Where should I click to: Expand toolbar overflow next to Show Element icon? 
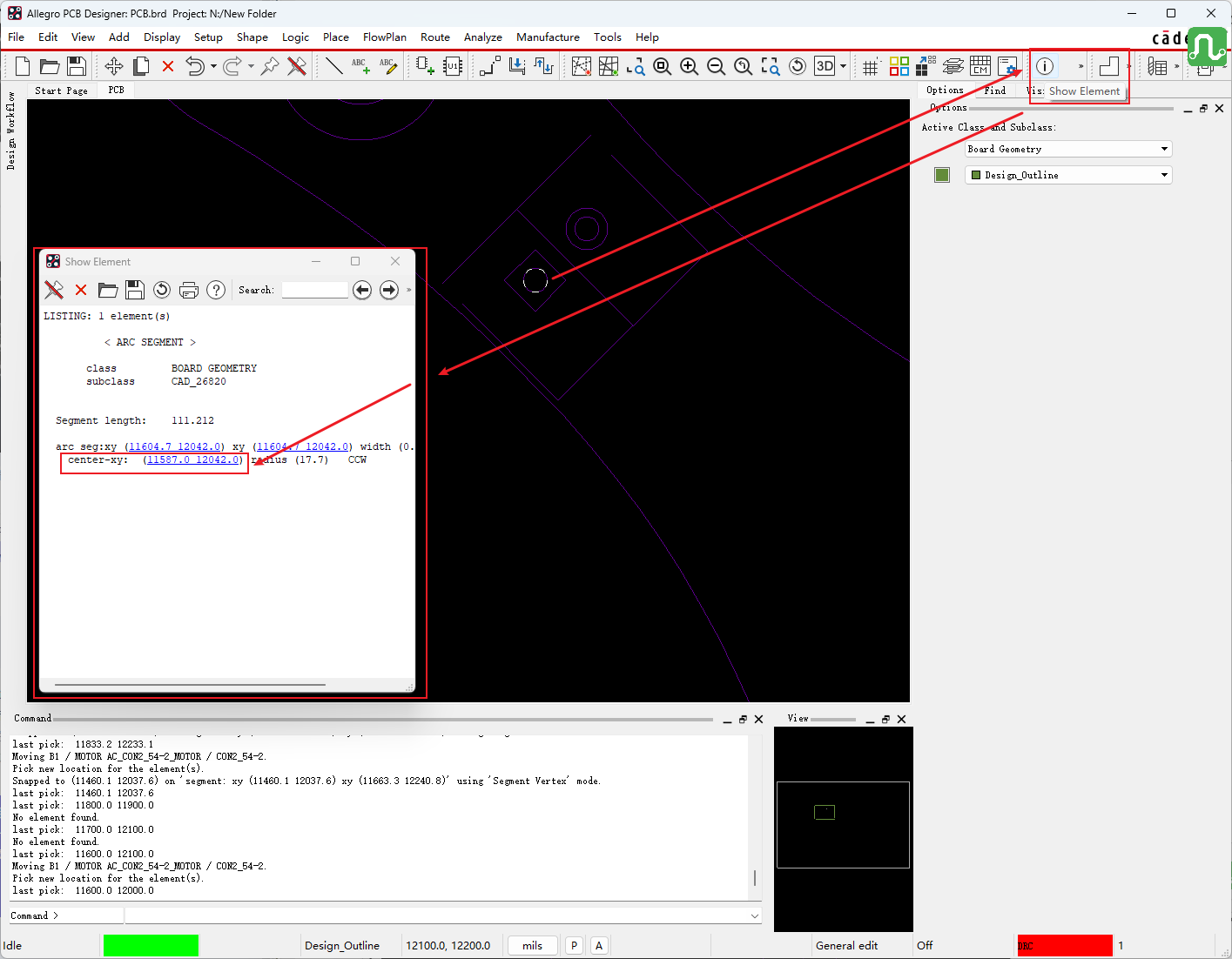(x=1081, y=66)
